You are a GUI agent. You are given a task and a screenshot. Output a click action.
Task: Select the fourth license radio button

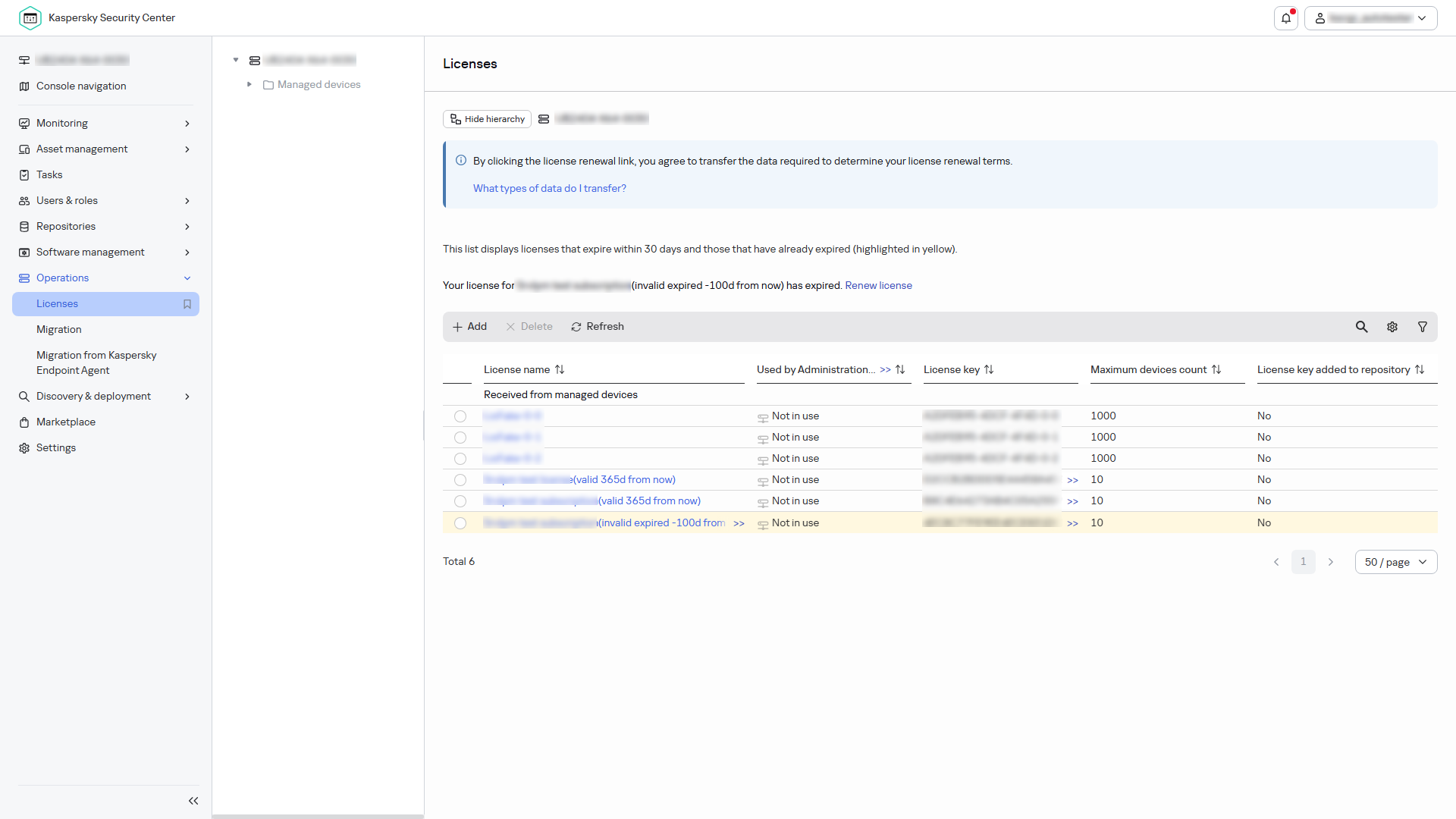[460, 480]
